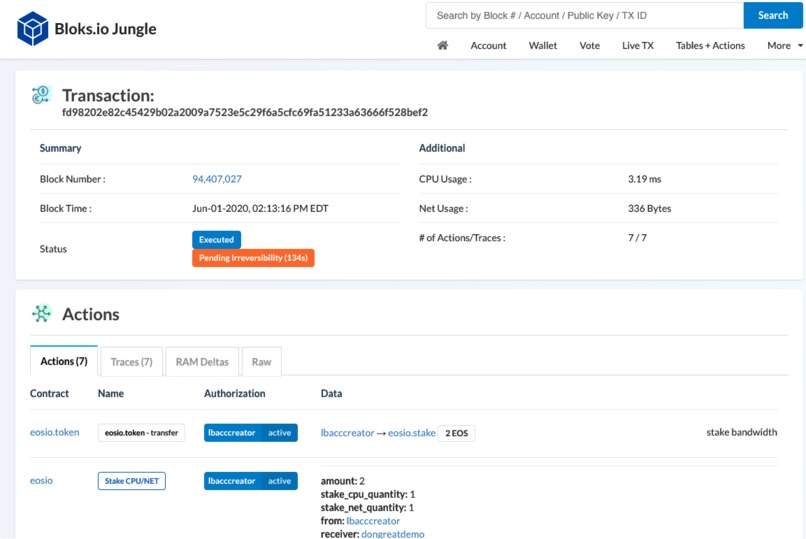Open the sender lbacccreator link in transfer data
The height and width of the screenshot is (539, 806).
347,433
